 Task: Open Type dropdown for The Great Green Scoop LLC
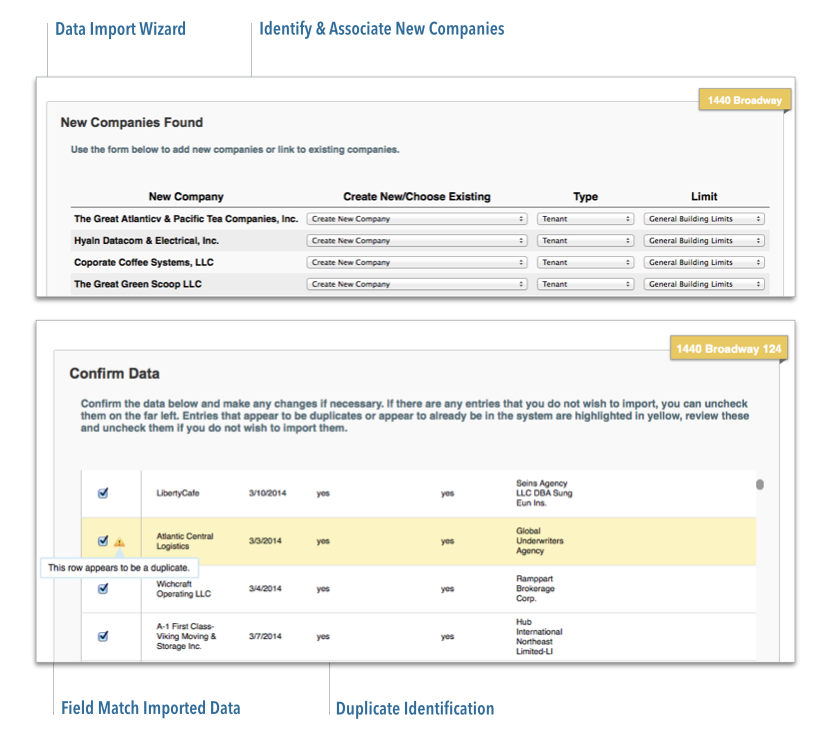585,284
